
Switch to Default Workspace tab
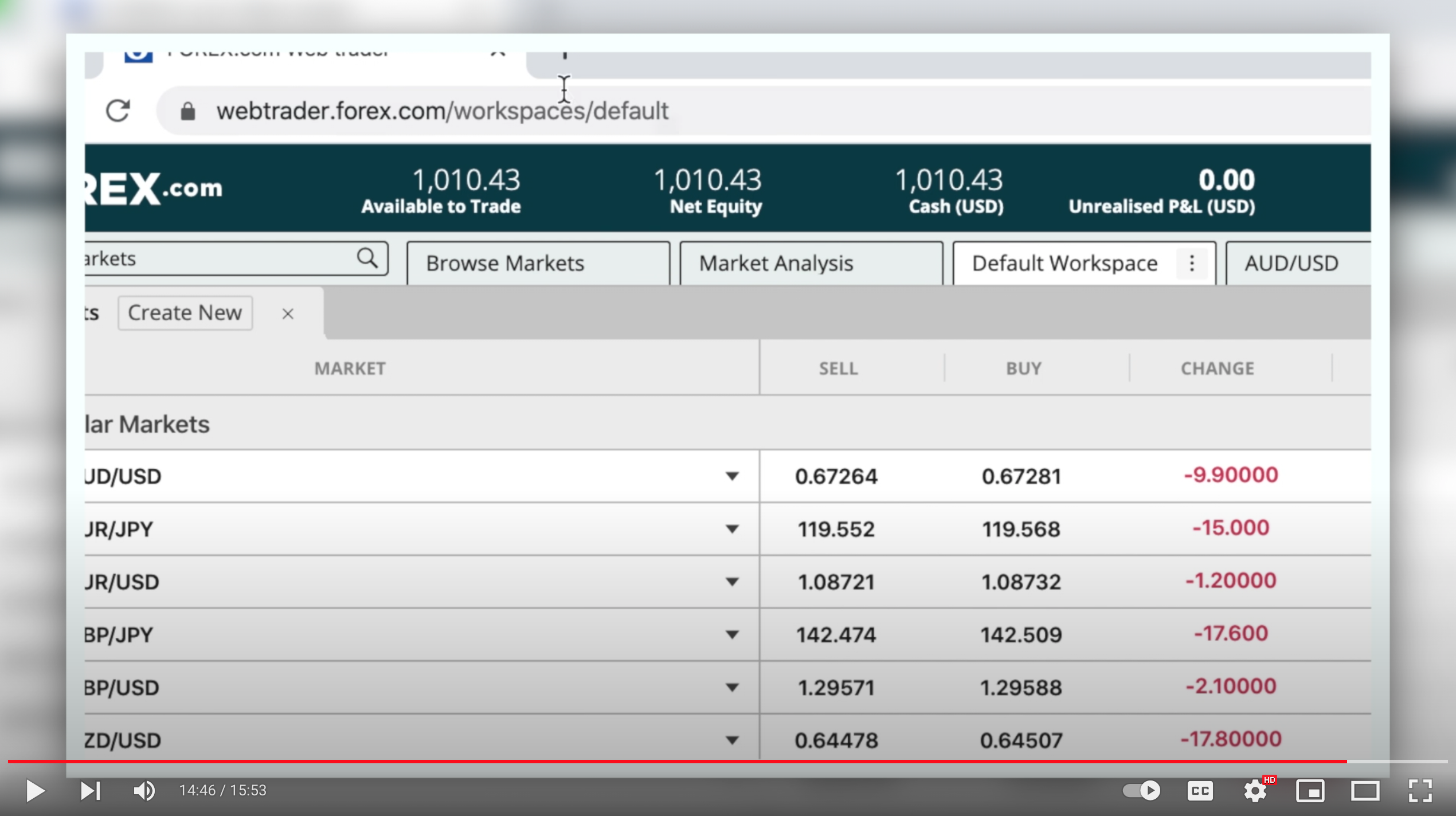1064,264
